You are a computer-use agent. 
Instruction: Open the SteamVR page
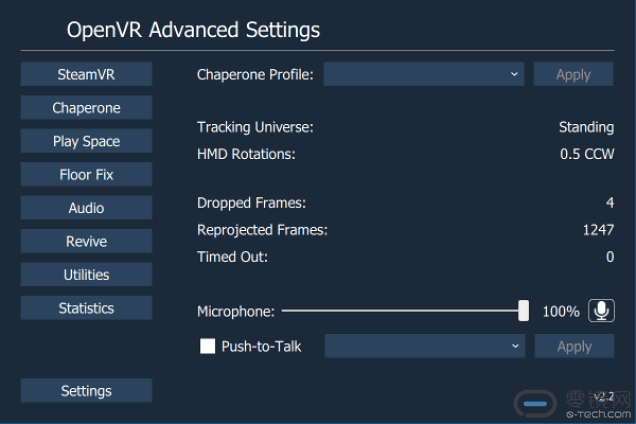click(86, 74)
